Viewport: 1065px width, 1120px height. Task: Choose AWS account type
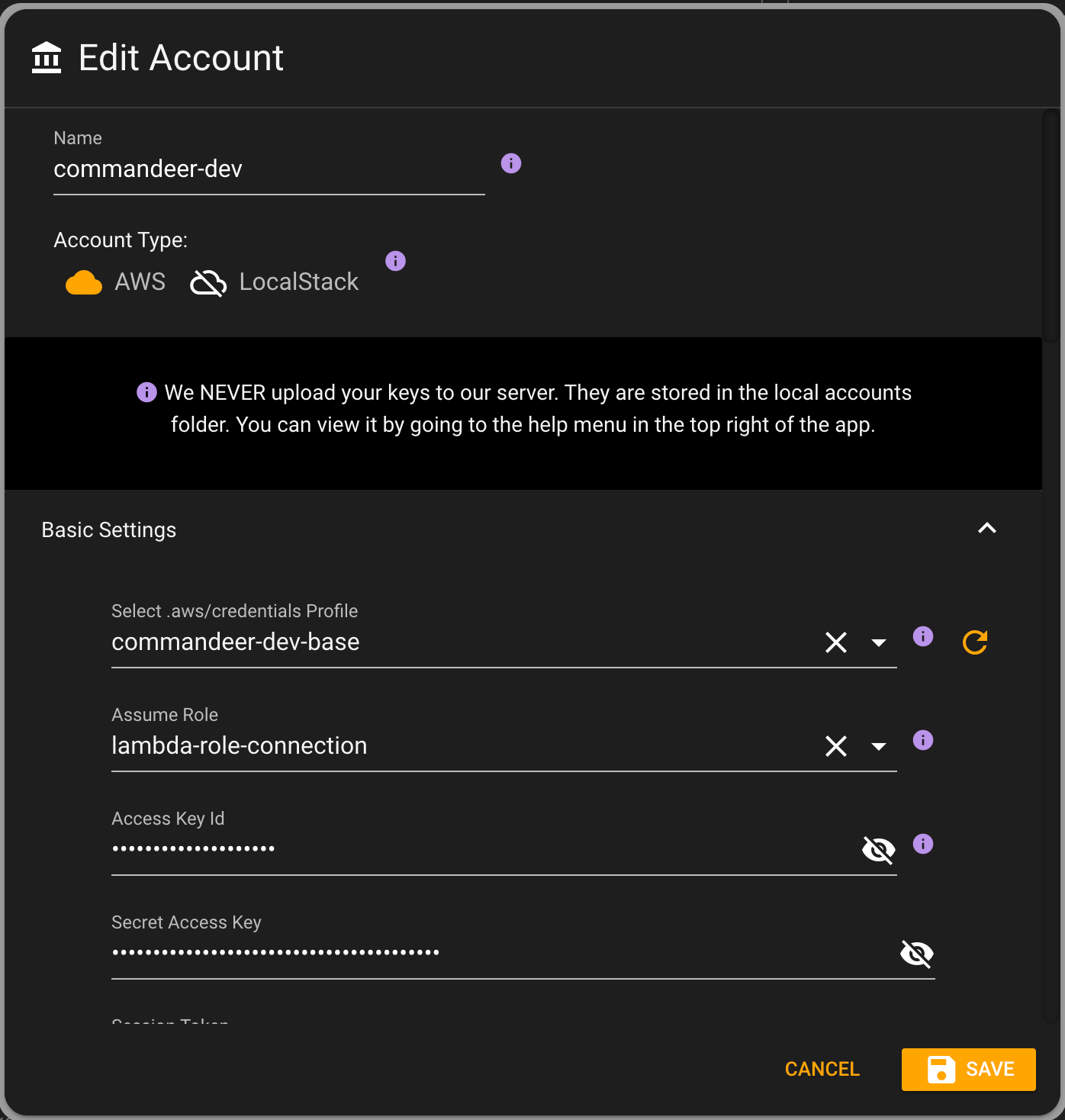[x=116, y=282]
